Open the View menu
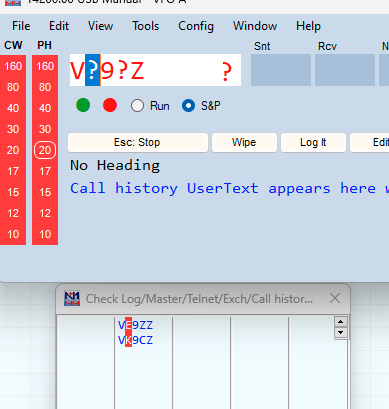 (x=100, y=26)
